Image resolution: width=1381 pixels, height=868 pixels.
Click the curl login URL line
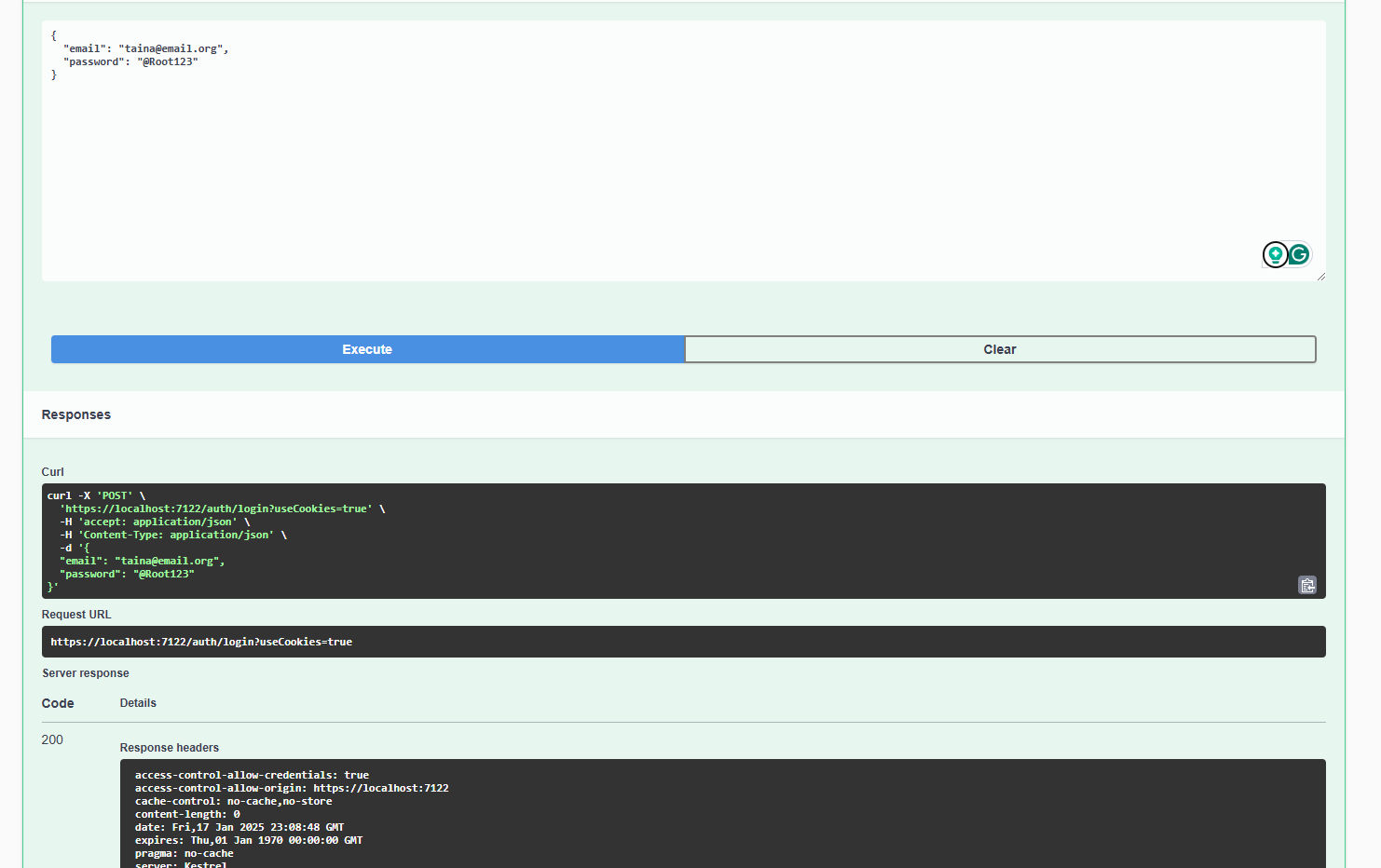pyautogui.click(x=223, y=509)
